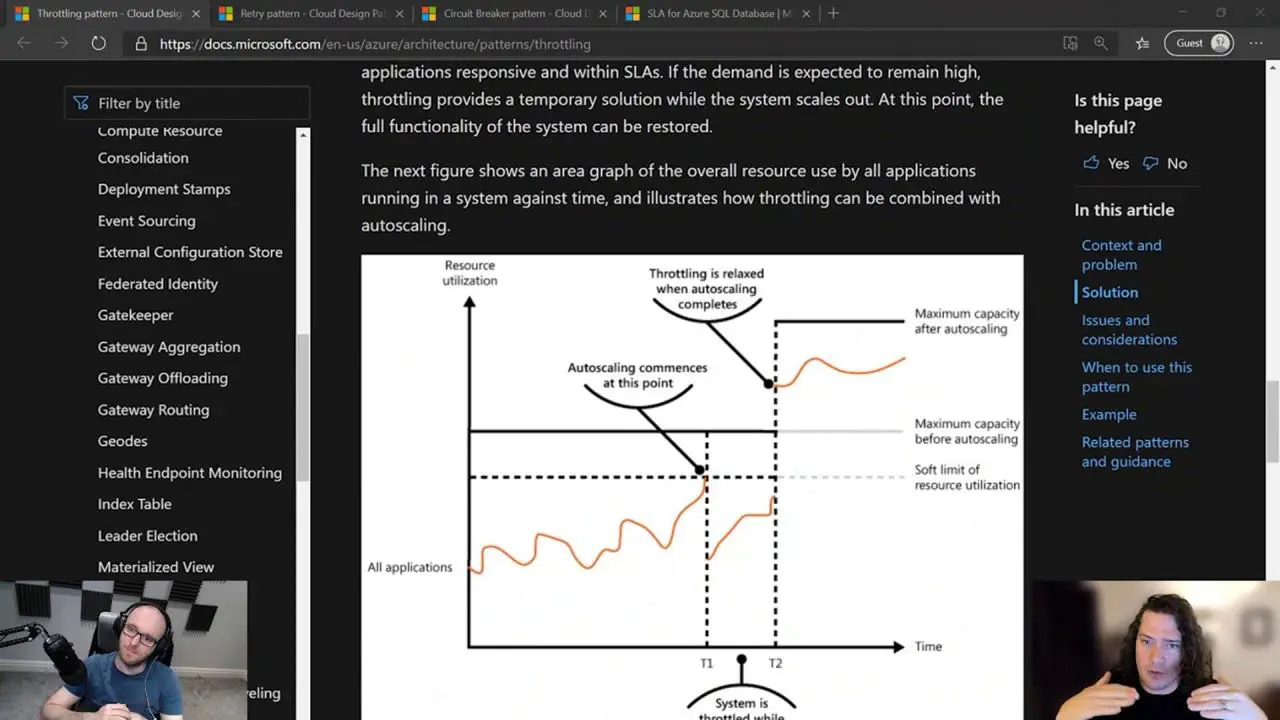
Task: Open a new tab with the plus icon
Action: click(833, 13)
